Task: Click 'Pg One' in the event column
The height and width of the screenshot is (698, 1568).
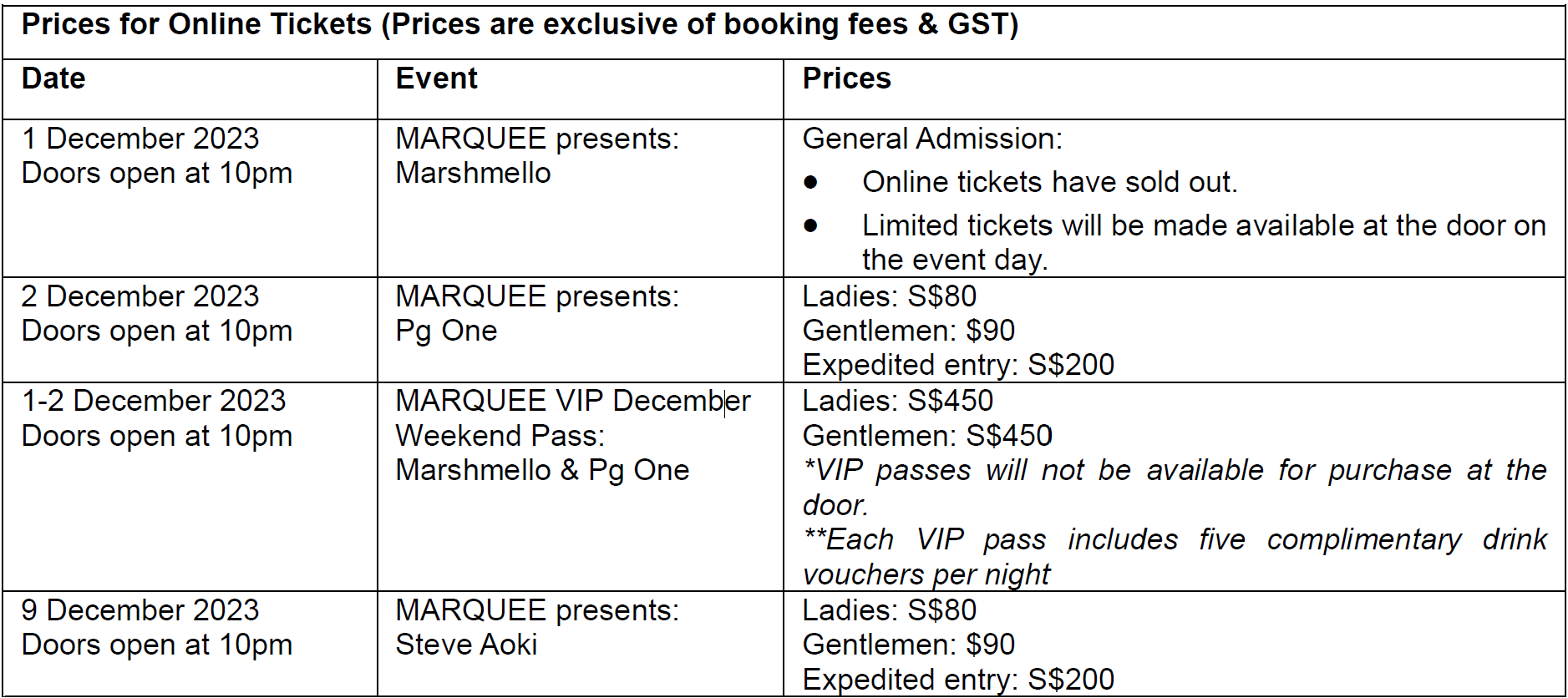Action: (446, 331)
